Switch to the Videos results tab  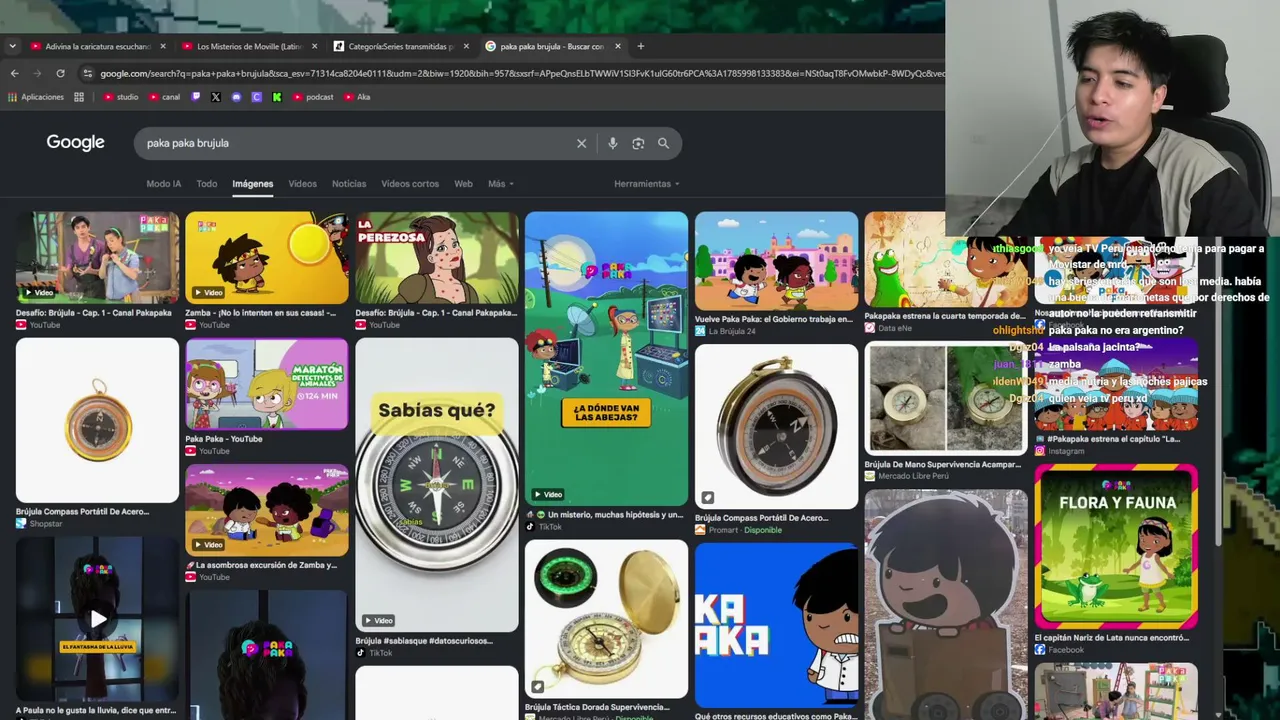[302, 184]
